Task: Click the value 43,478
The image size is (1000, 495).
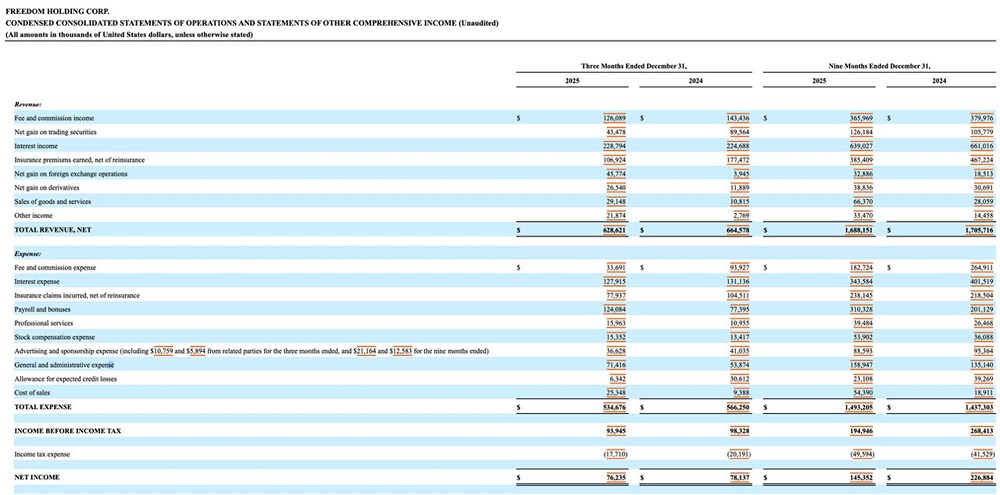Action: click(614, 132)
